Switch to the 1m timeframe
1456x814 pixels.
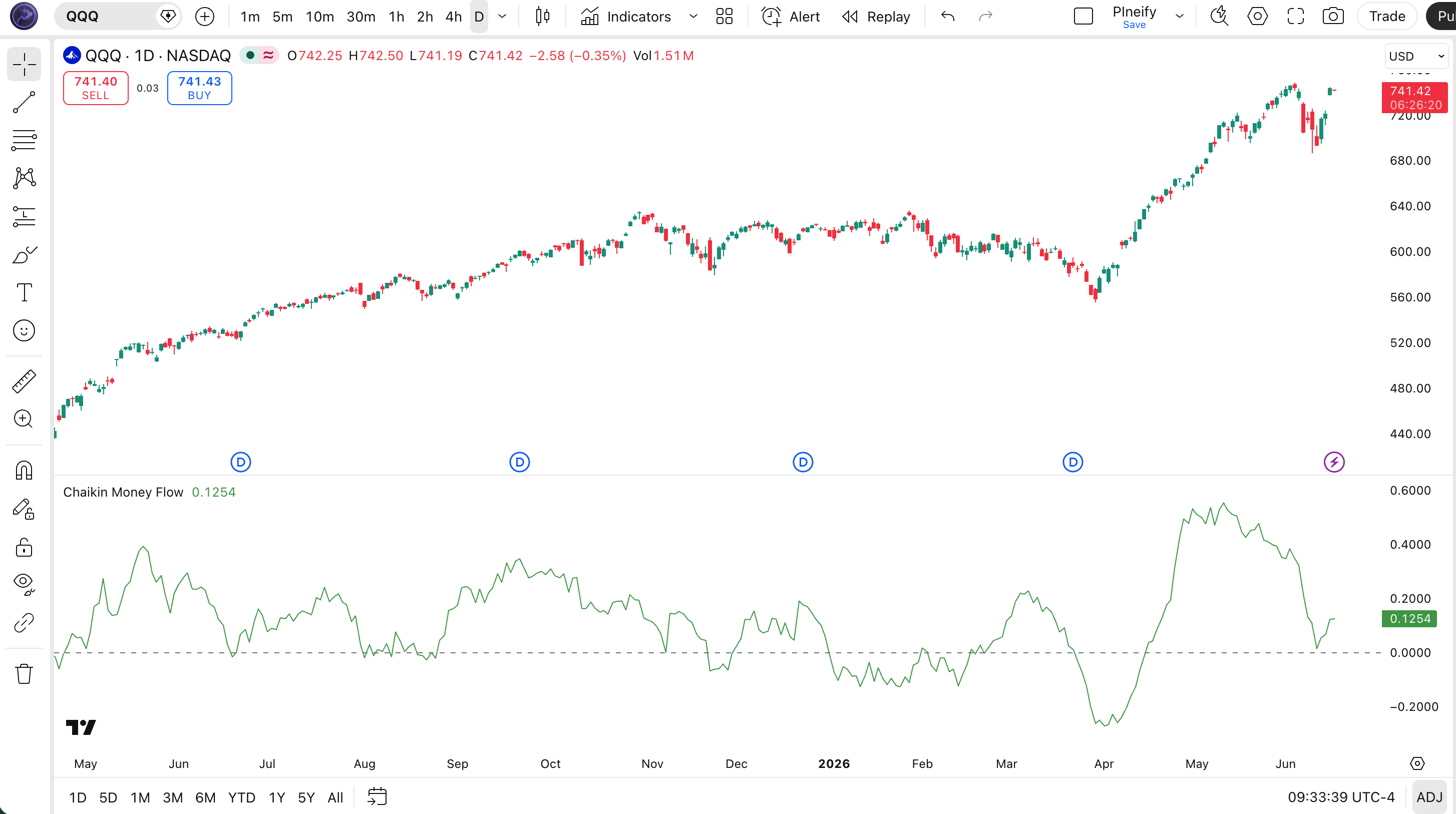click(250, 17)
